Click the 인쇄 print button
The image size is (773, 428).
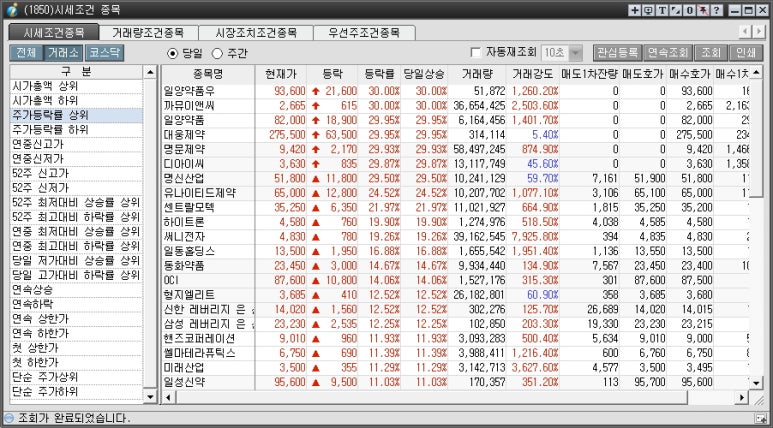[x=746, y=53]
